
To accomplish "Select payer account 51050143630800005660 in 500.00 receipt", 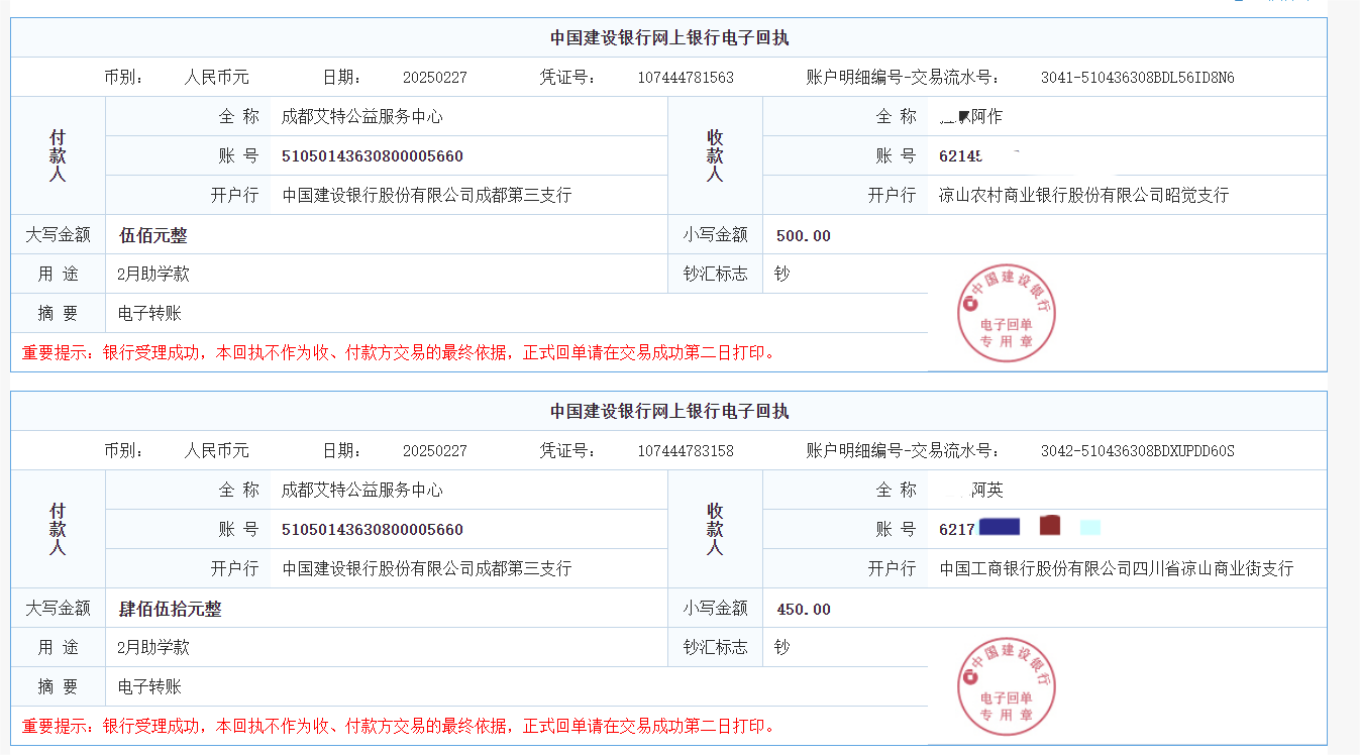I will 372,156.
